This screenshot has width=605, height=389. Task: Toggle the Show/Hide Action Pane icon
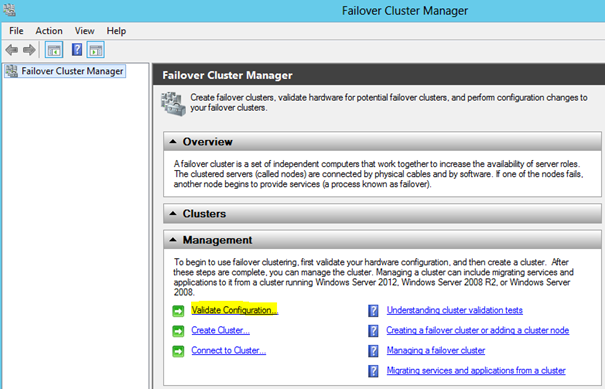pyautogui.click(x=96, y=50)
